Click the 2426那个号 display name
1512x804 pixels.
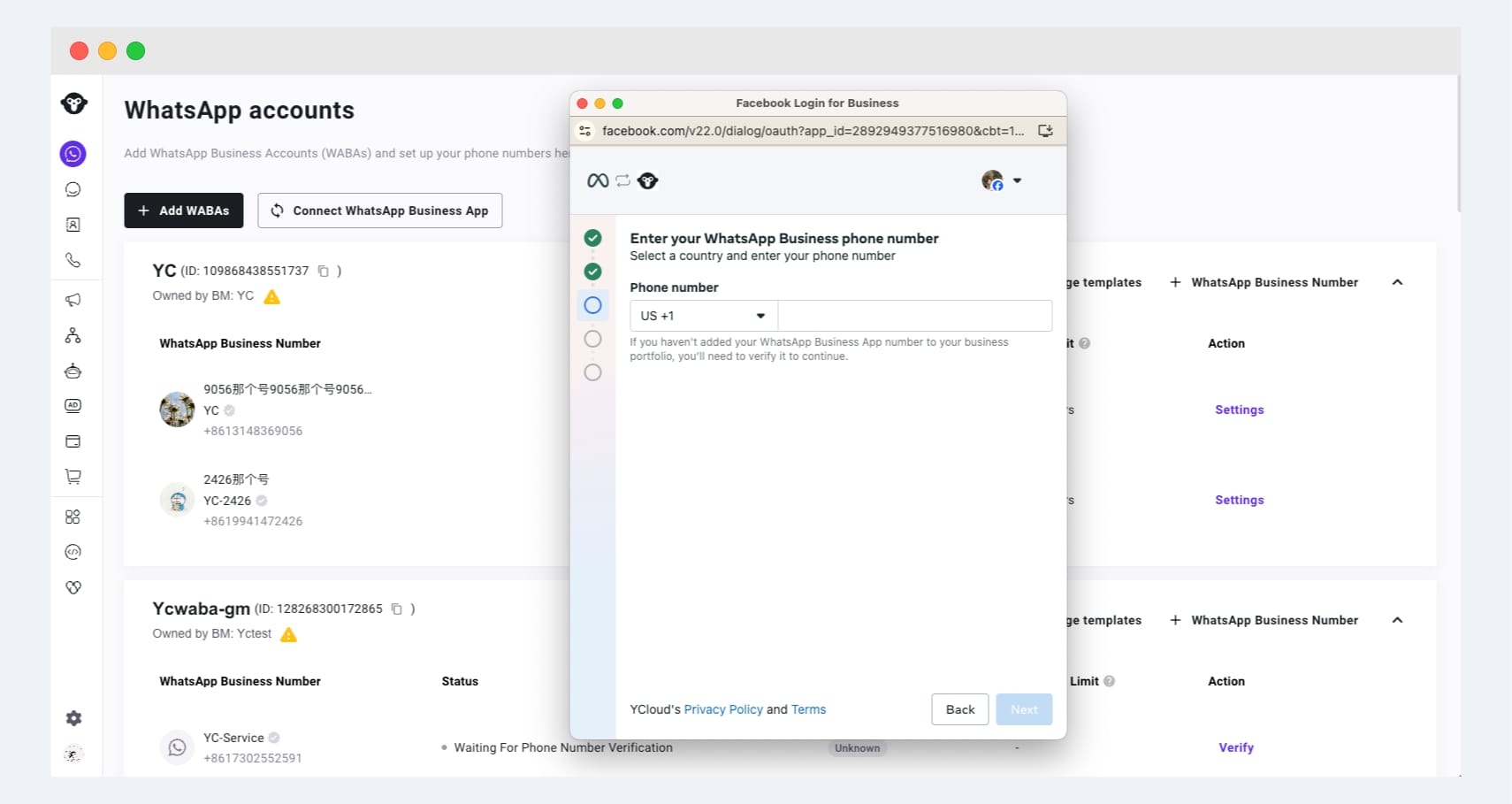pos(236,479)
